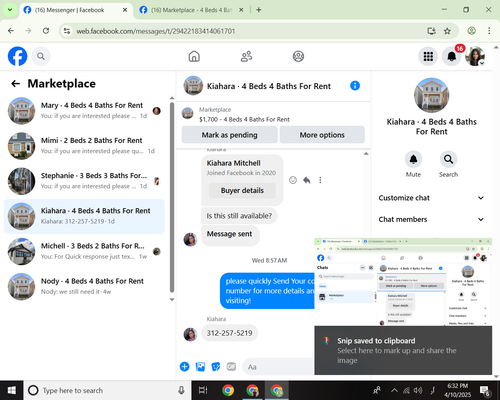Click 312-257-5219 message bubble
The width and height of the screenshot is (500, 400).
pos(229,333)
